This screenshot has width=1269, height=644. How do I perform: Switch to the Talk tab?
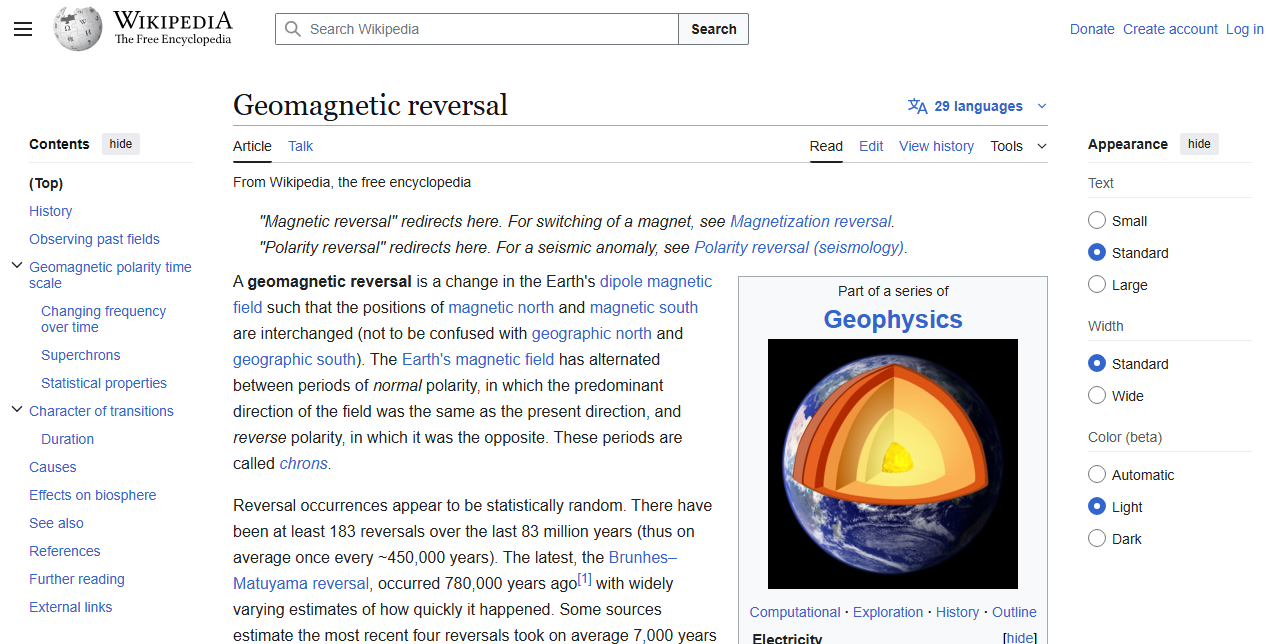tap(300, 146)
